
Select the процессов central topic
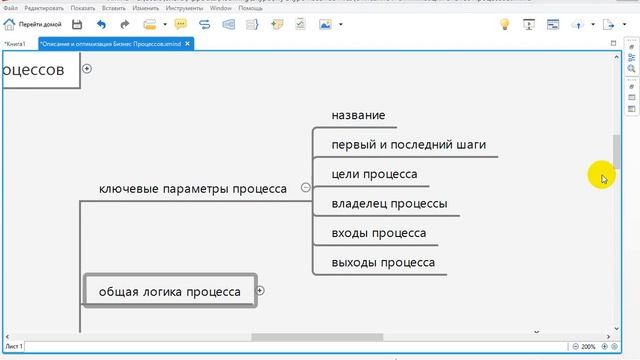[41, 69]
